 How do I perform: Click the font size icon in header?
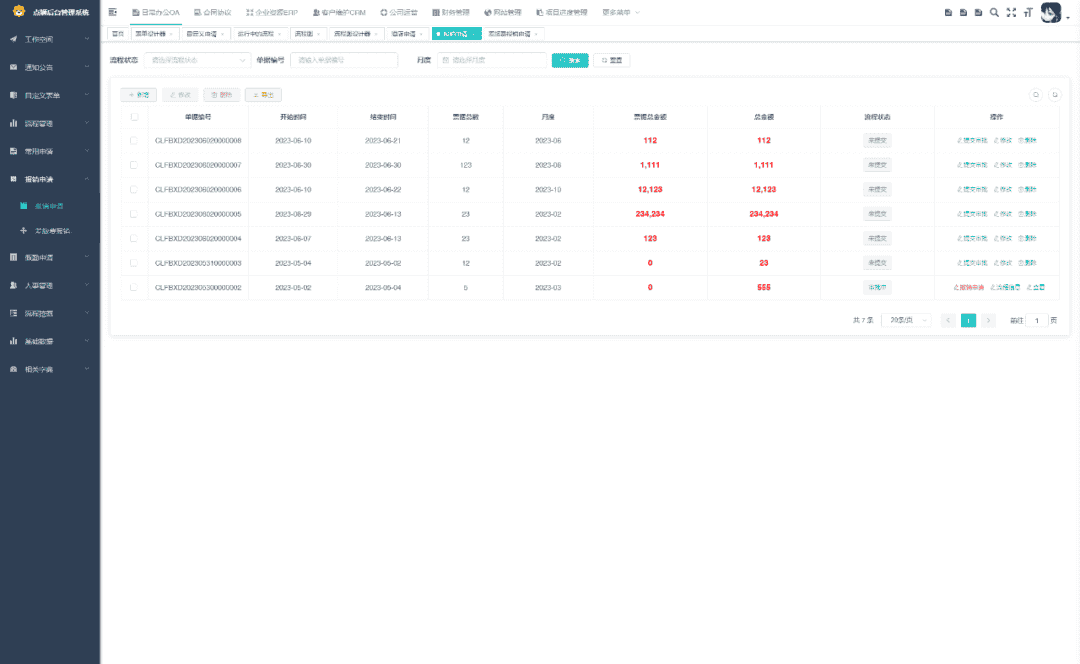1027,12
